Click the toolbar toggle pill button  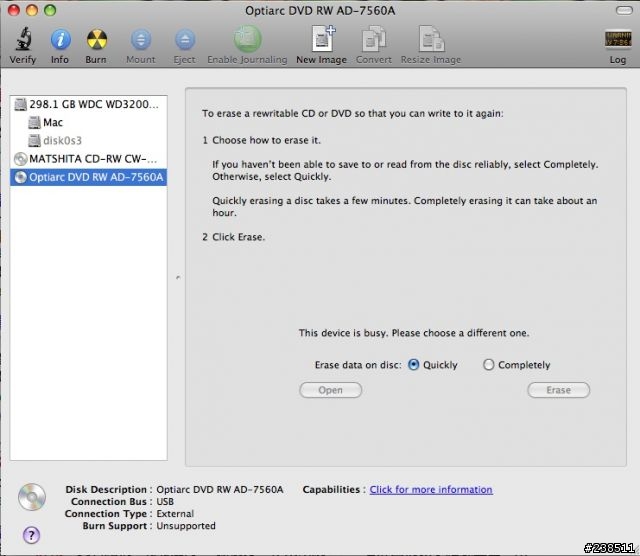[624, 11]
